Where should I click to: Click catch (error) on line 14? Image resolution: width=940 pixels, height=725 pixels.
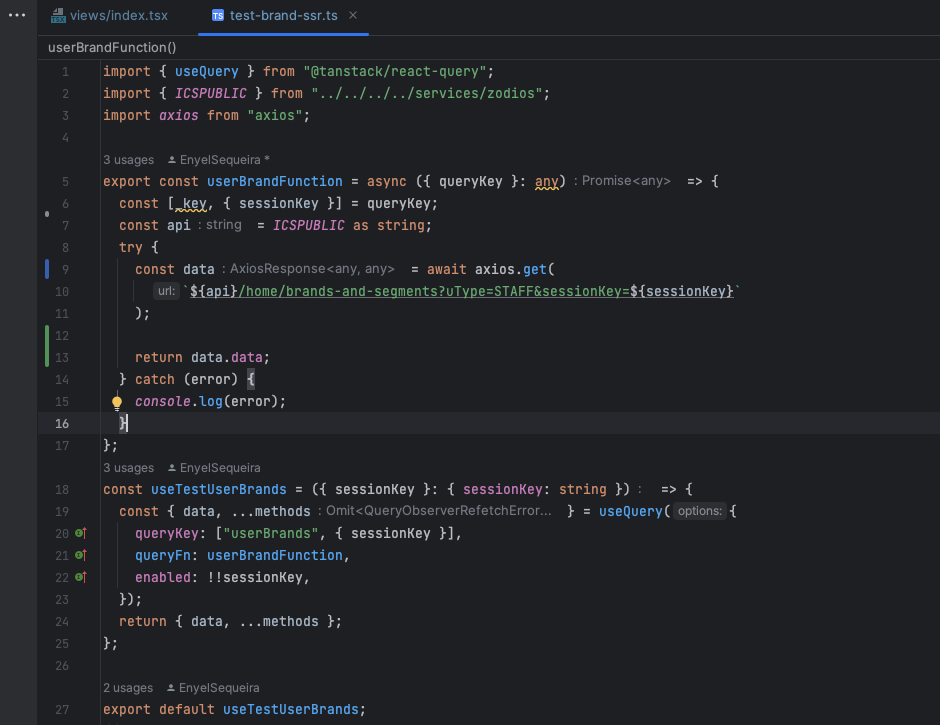[x=186, y=380]
